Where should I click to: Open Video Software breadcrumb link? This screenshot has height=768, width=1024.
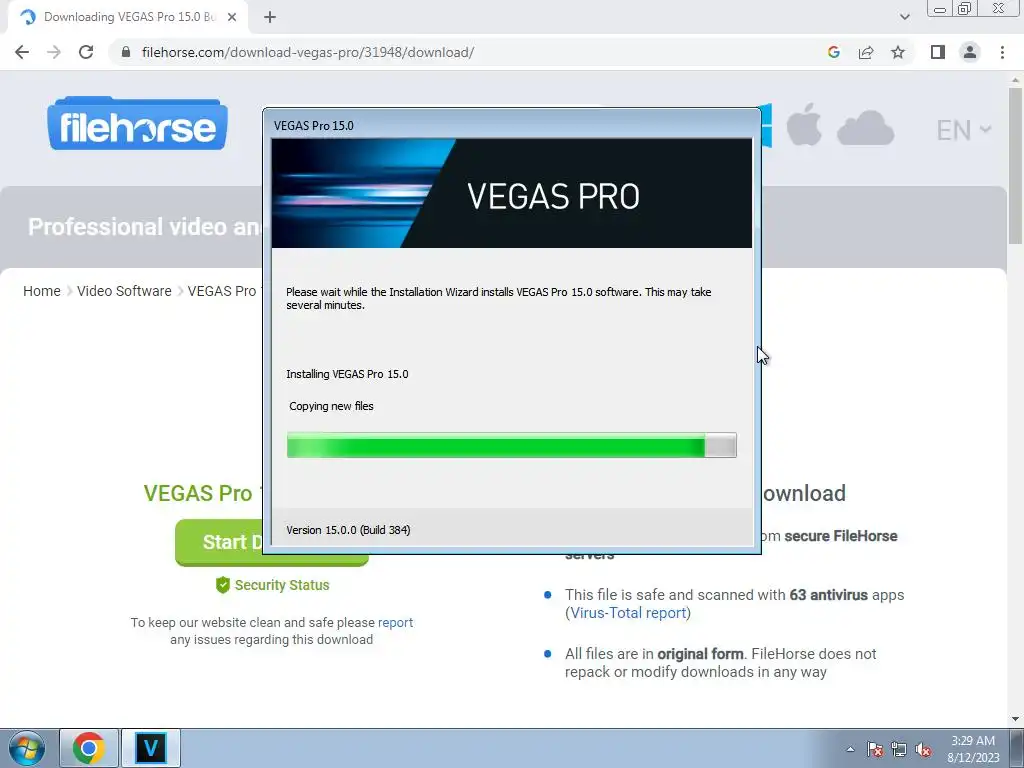[124, 291]
